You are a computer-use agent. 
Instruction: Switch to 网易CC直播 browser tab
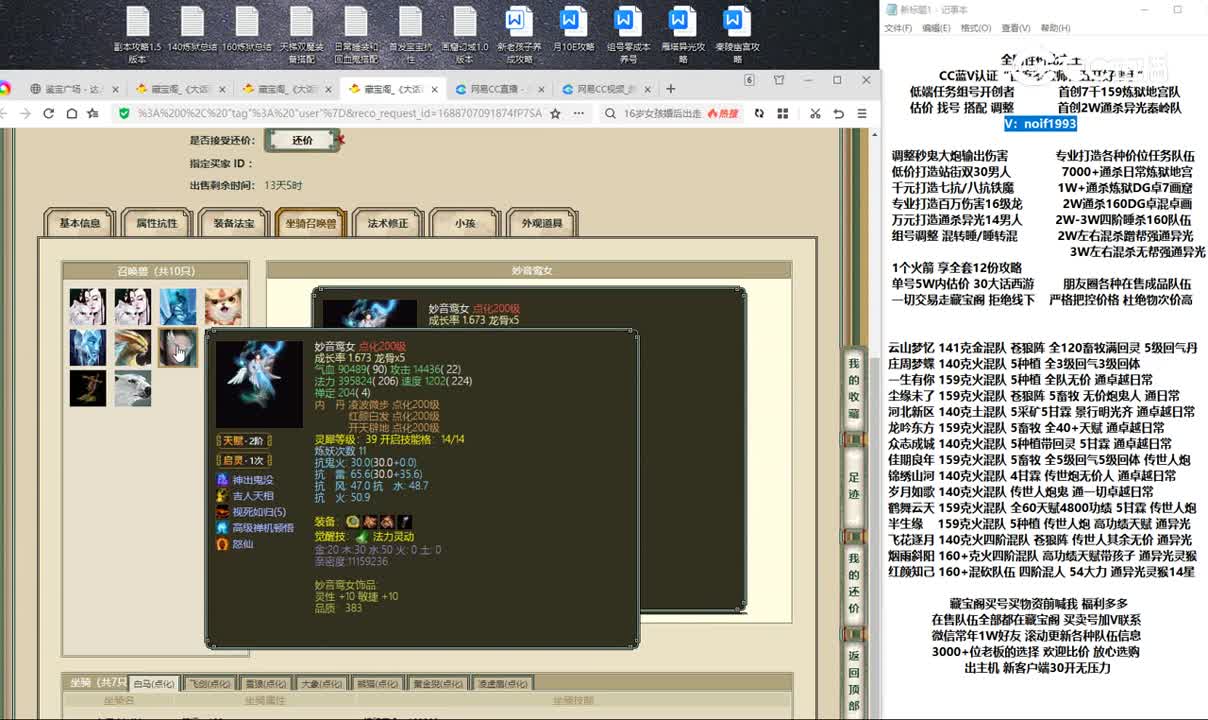tap(498, 89)
